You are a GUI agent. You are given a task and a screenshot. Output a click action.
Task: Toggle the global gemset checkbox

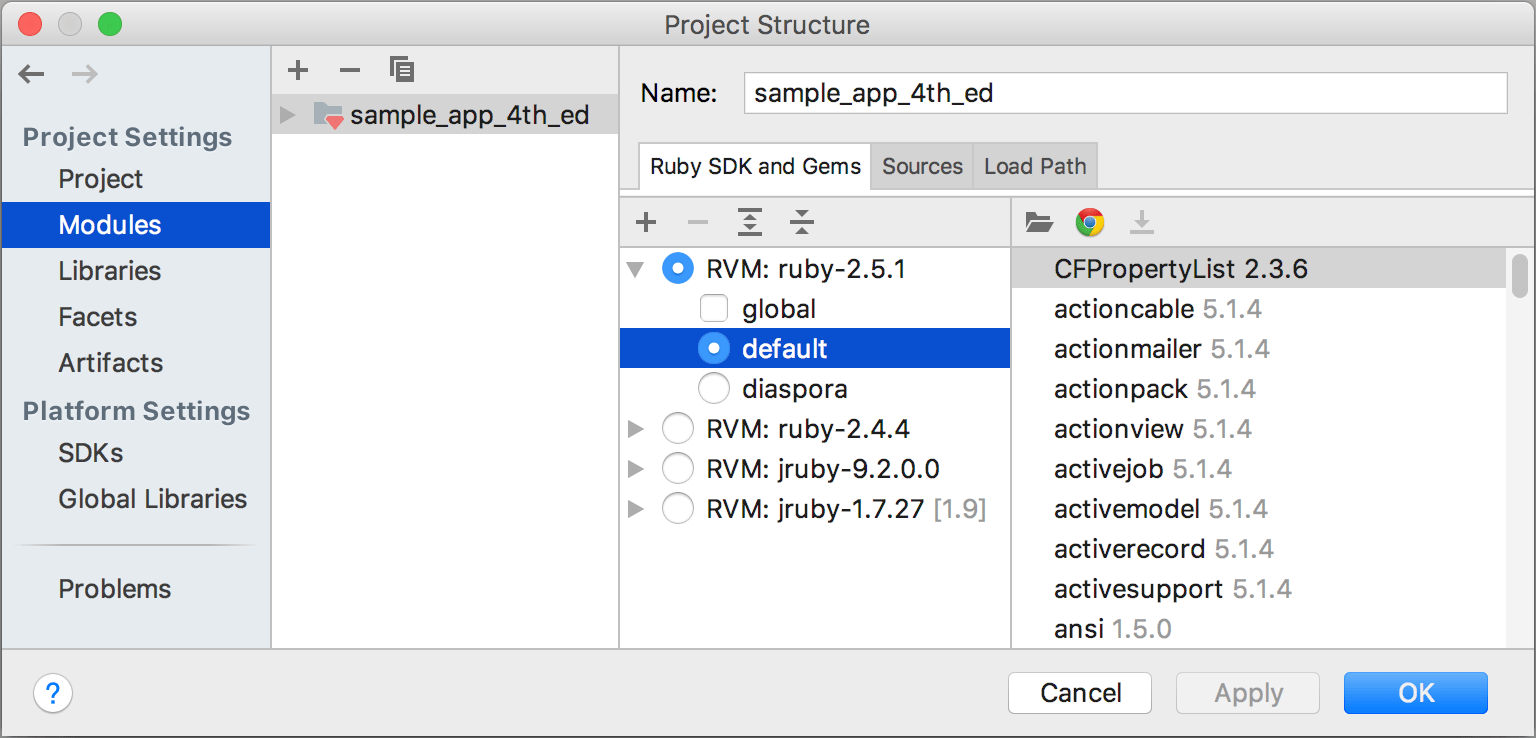[x=714, y=308]
